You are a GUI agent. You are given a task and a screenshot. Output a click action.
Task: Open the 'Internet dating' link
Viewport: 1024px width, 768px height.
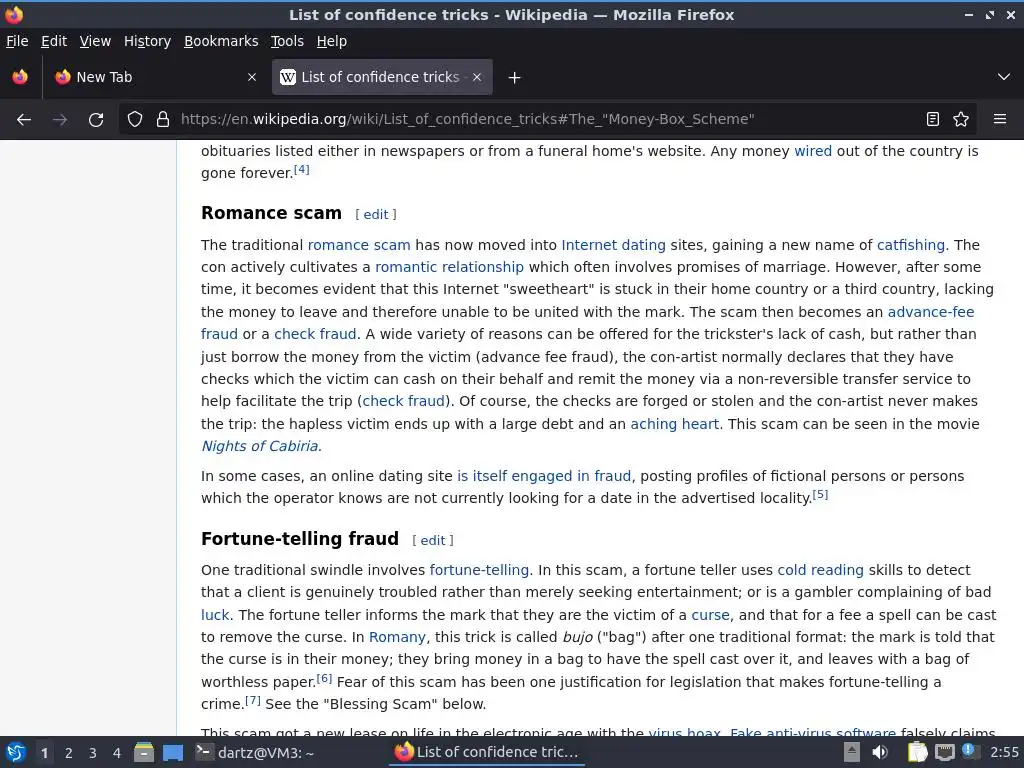coord(613,246)
